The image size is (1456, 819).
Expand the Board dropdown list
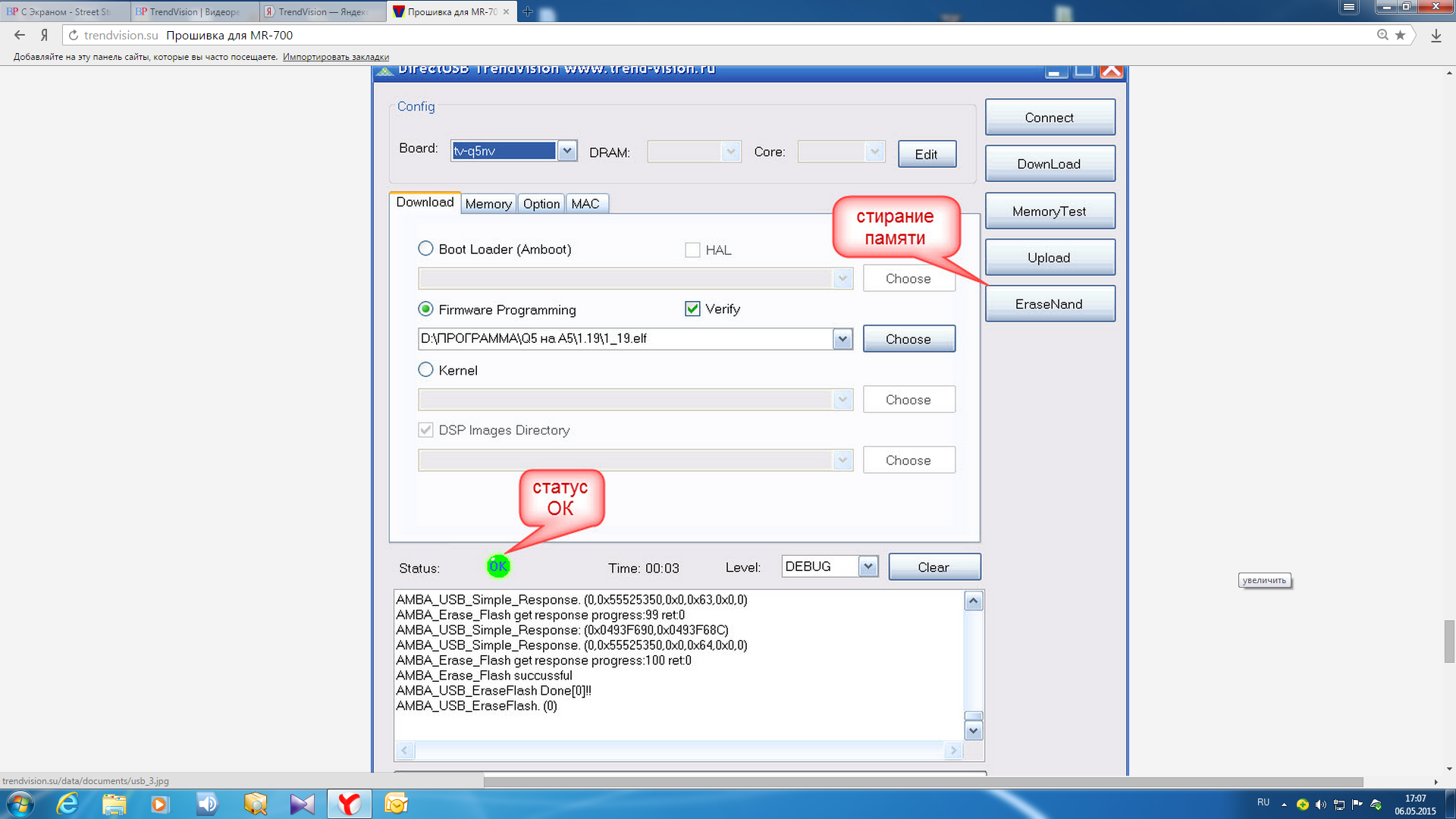[566, 151]
